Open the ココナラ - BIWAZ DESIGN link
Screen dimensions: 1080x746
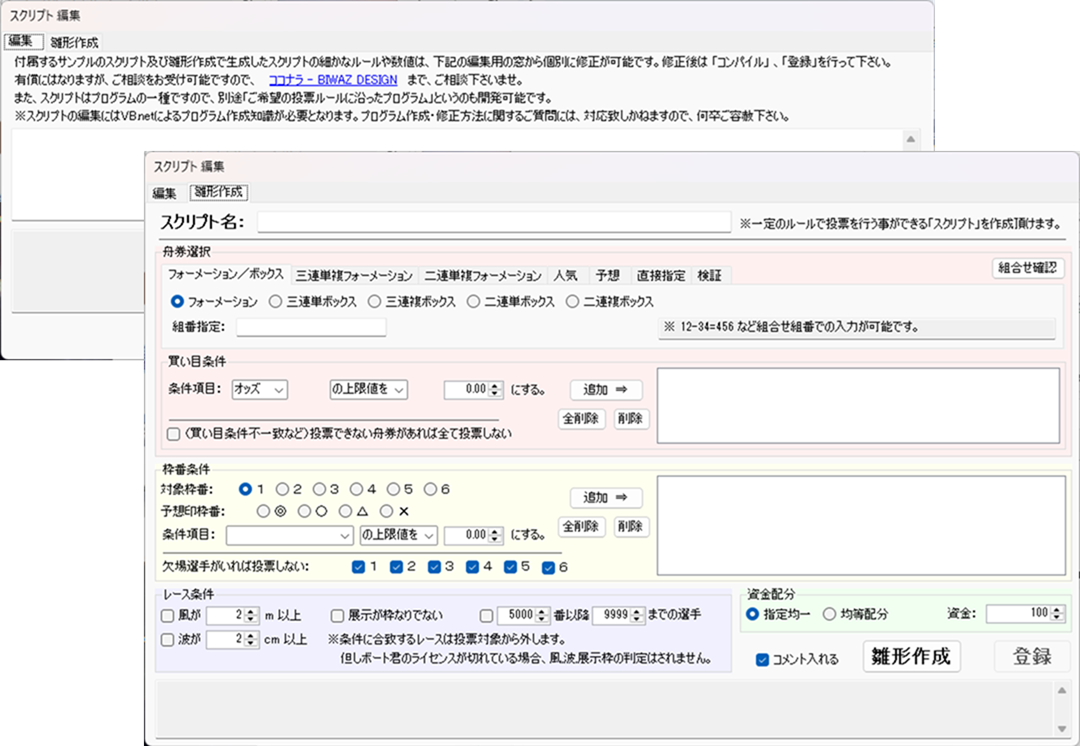point(333,79)
